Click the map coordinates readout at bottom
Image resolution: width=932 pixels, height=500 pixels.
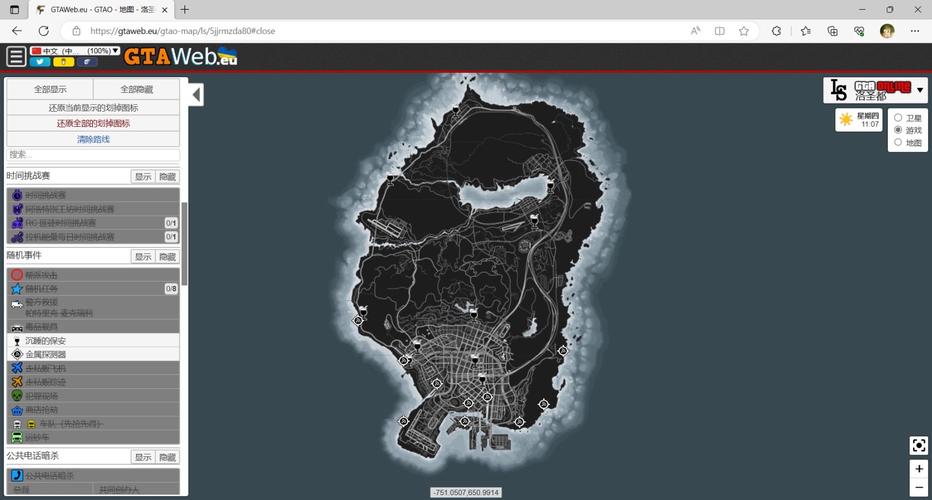pyautogui.click(x=466, y=492)
